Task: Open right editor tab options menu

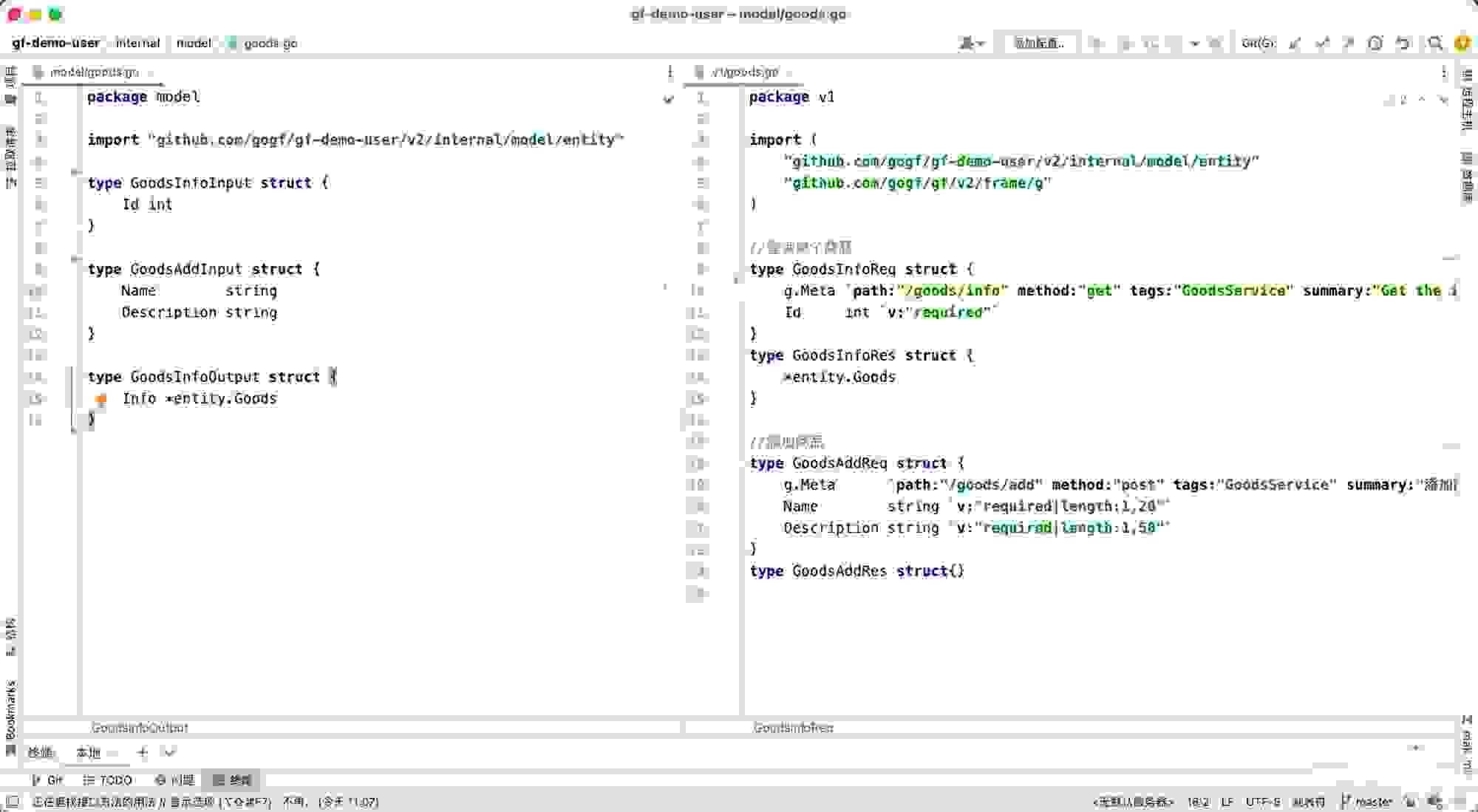Action: click(x=1443, y=72)
